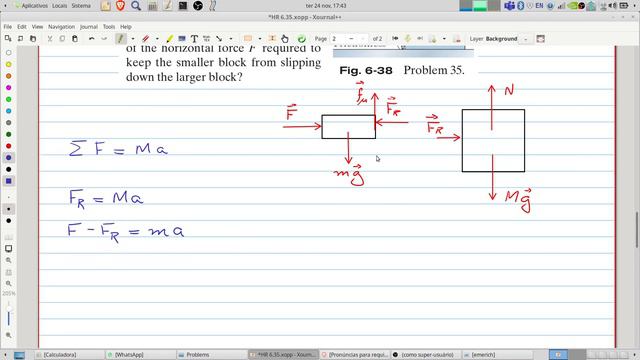
Task: Click the Redo arrow
Action: pos(104,39)
